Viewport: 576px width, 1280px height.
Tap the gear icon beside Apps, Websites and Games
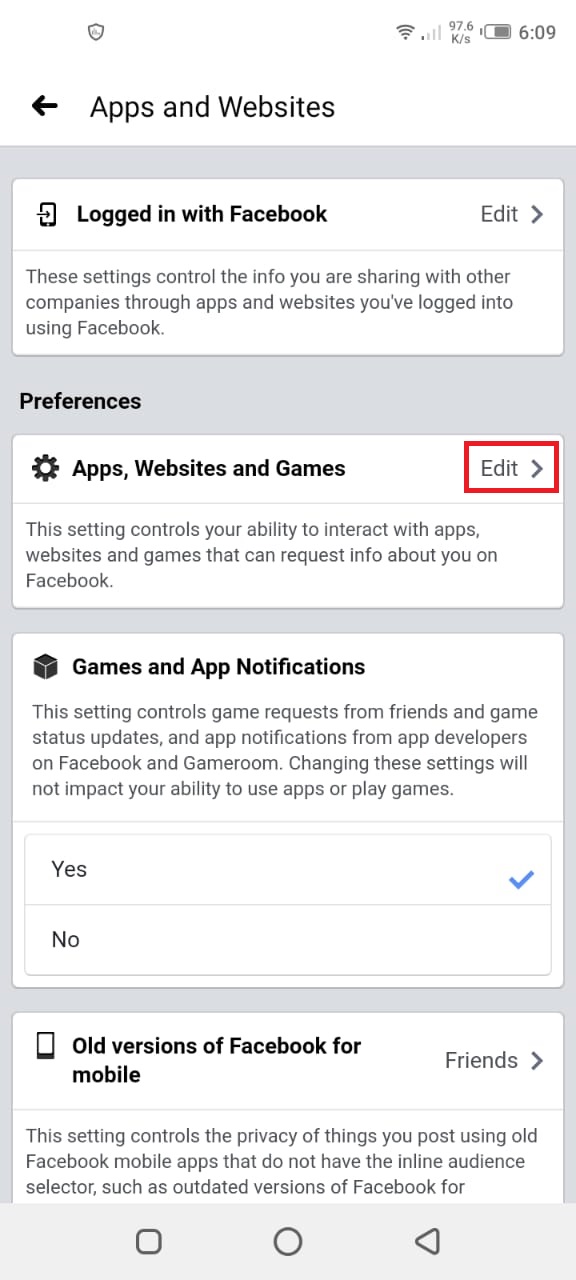(46, 468)
